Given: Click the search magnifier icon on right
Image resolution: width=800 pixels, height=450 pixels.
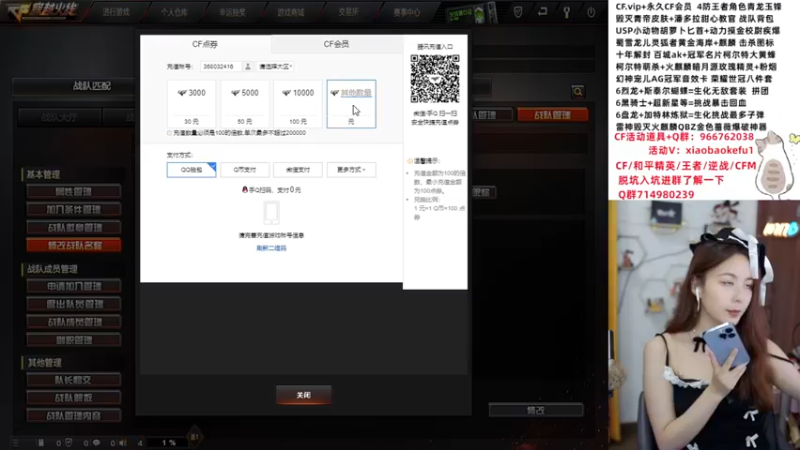Looking at the screenshot, I should pyautogui.click(x=578, y=92).
